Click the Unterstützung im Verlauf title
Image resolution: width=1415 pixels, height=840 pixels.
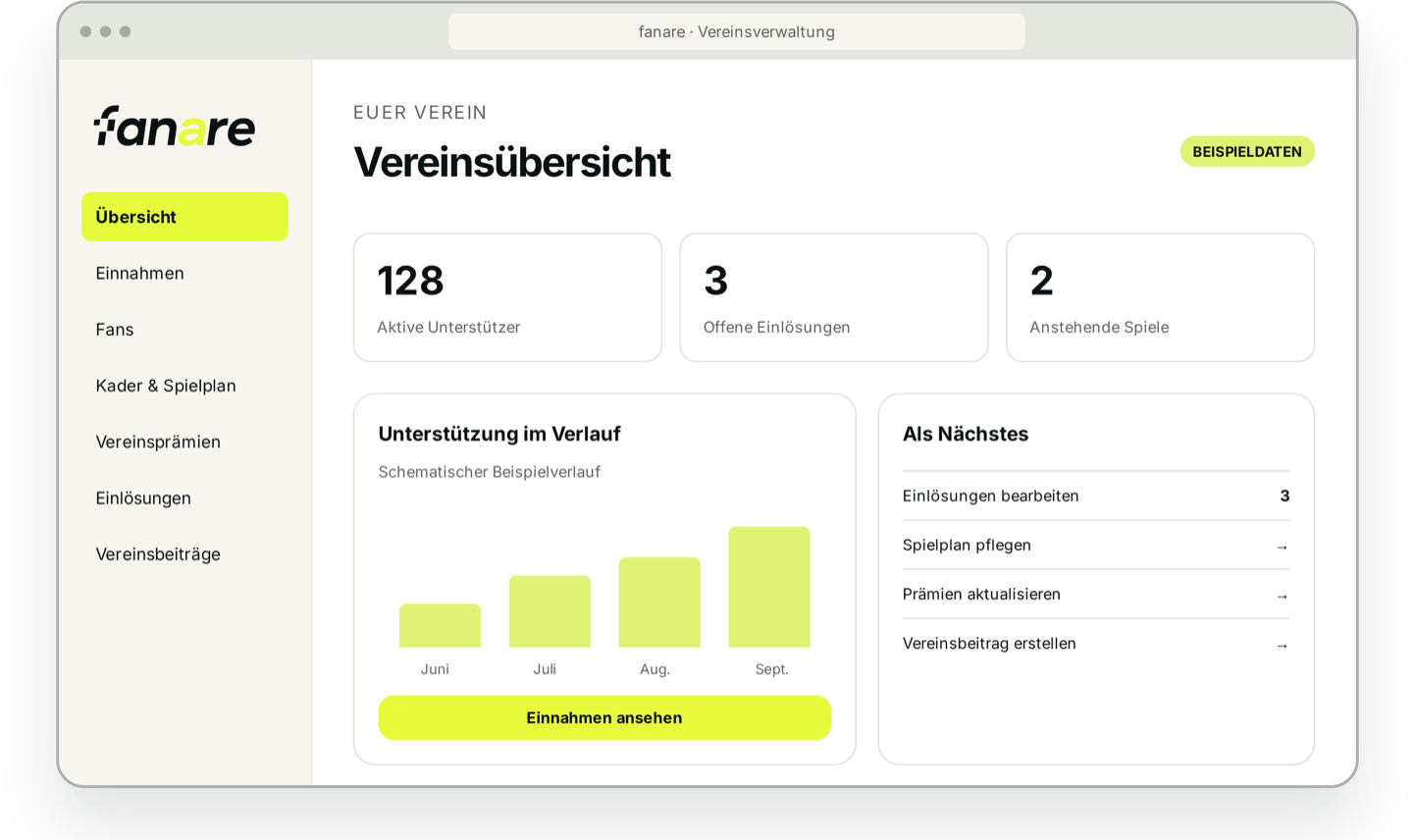tap(499, 434)
